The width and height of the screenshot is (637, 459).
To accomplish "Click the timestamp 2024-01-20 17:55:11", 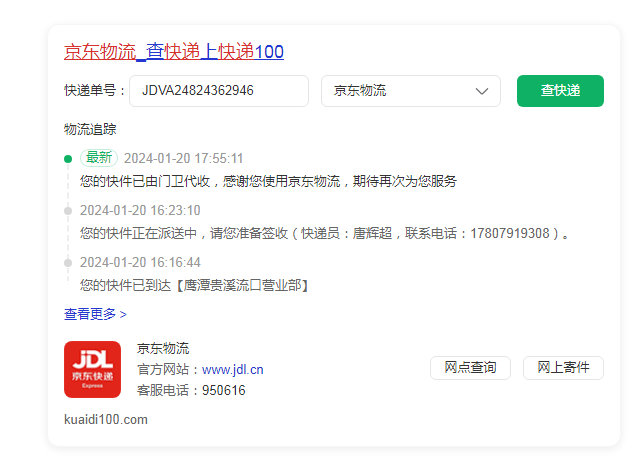I will click(184, 158).
